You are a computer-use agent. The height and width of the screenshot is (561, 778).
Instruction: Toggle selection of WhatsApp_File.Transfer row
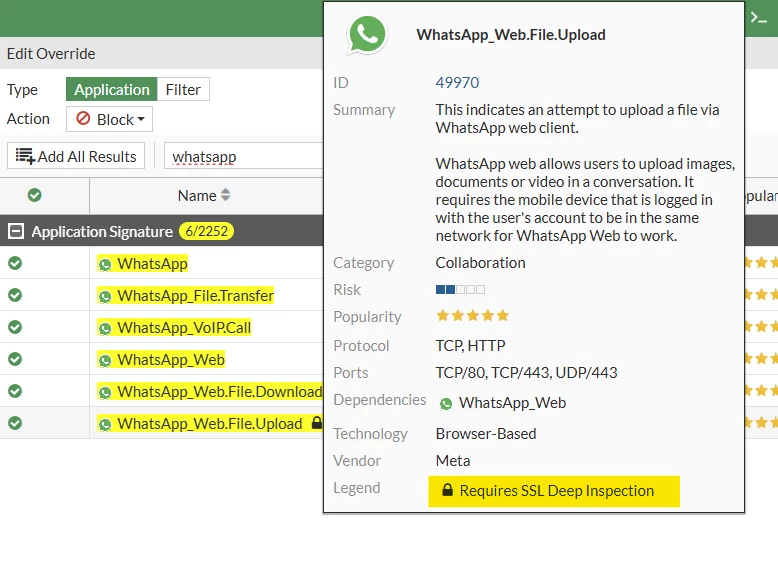click(15, 295)
